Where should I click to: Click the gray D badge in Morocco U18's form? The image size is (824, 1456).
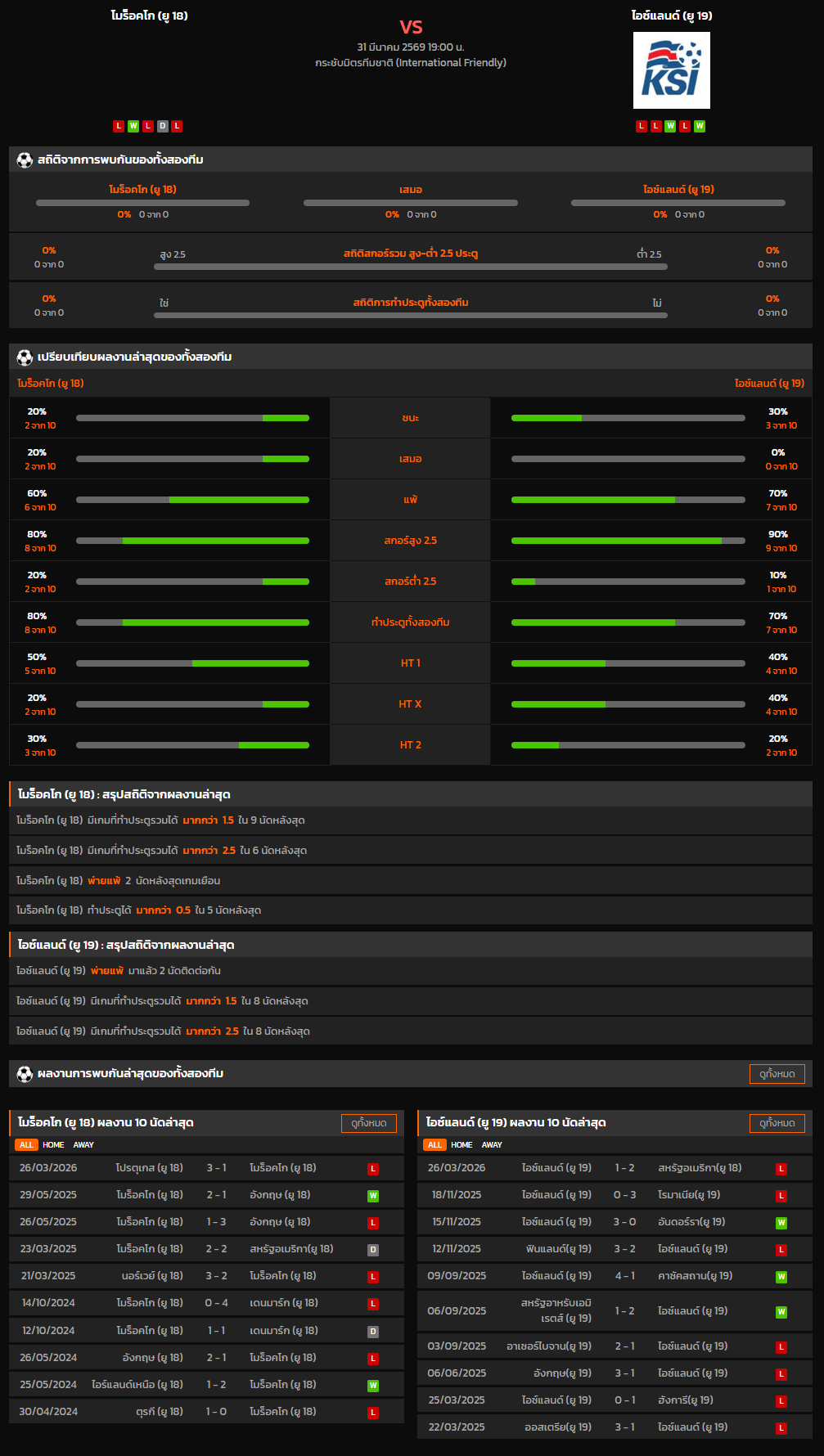tap(163, 126)
